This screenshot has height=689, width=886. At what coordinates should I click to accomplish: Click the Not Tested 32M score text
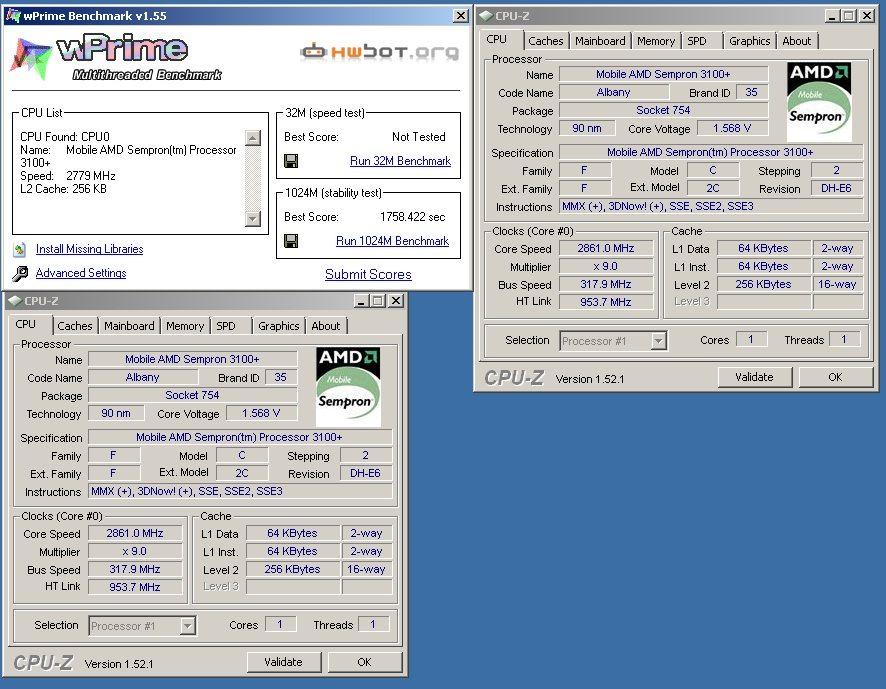pyautogui.click(x=418, y=137)
